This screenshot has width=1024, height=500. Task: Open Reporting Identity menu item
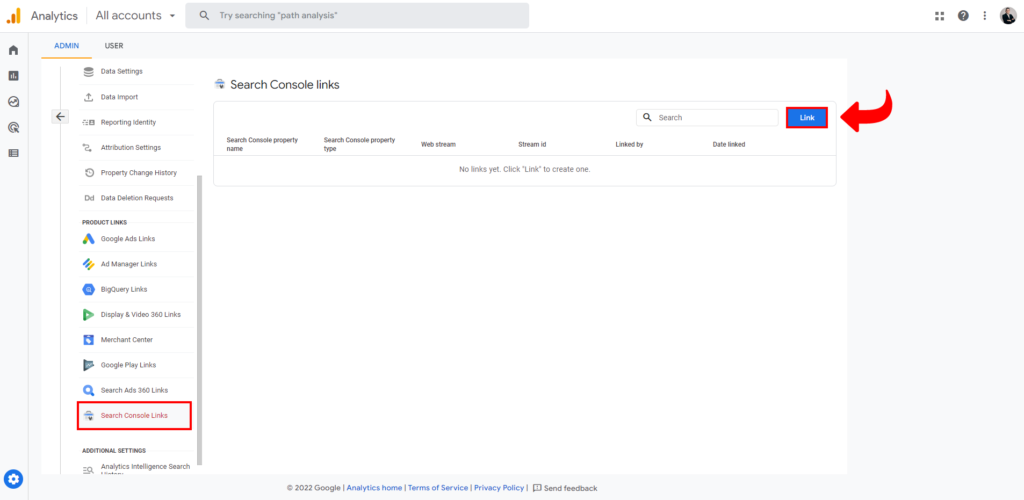128,122
